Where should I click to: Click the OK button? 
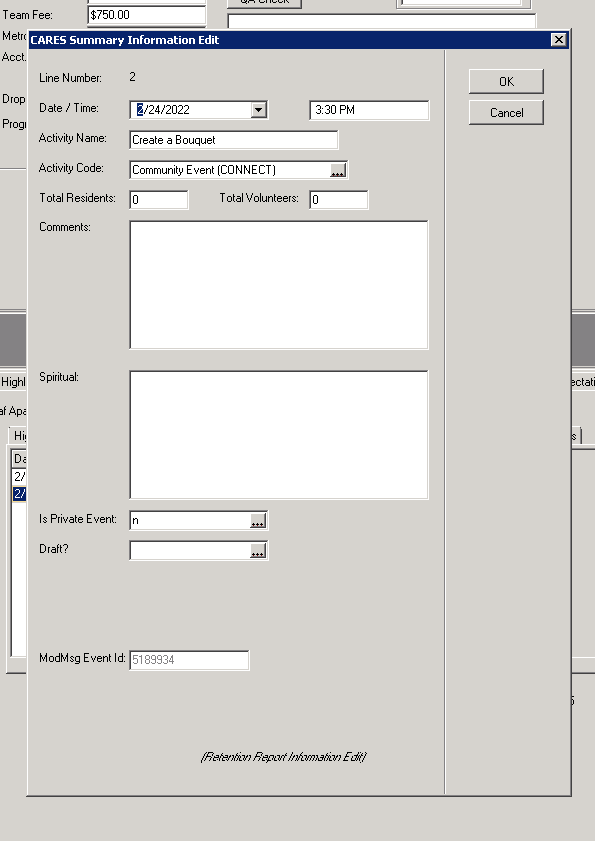coord(506,82)
